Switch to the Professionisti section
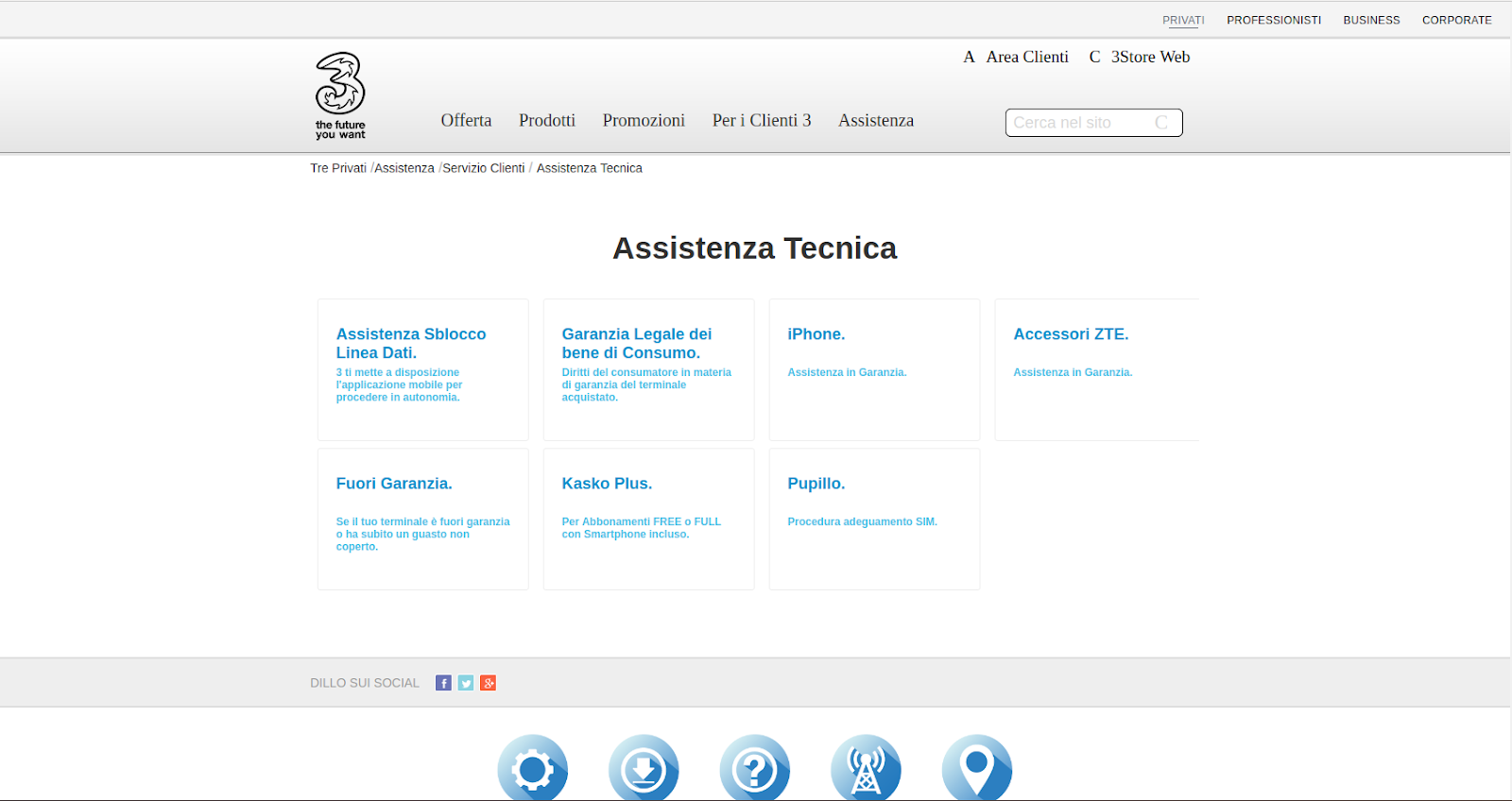The width and height of the screenshot is (1512, 801). [1274, 20]
